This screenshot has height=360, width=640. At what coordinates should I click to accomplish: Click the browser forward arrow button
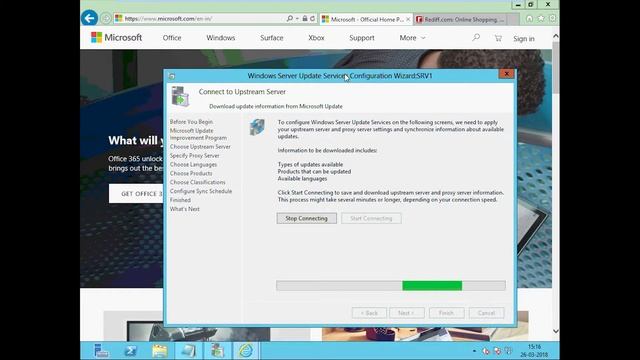[106, 18]
